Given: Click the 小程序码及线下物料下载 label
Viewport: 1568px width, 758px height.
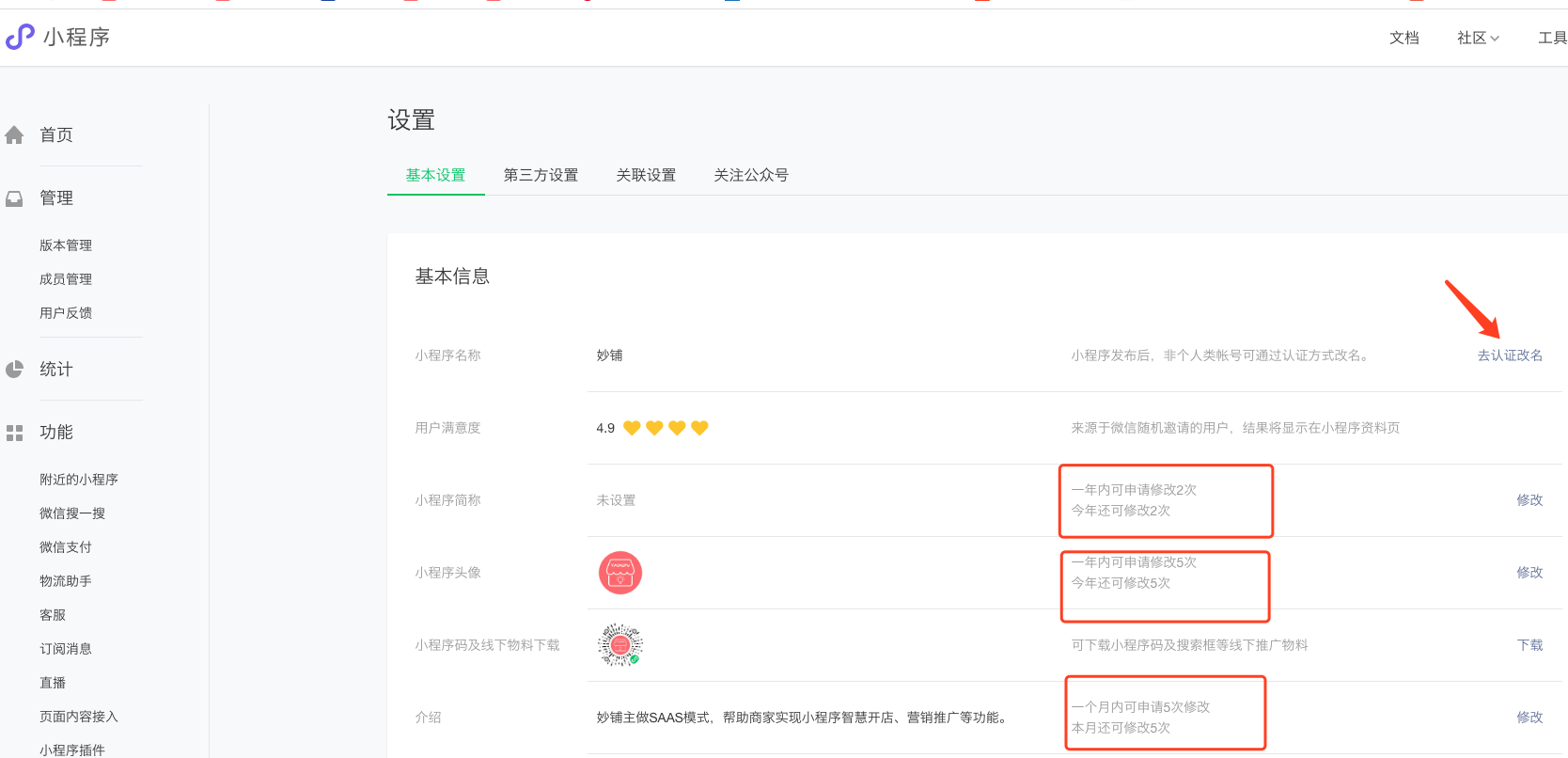Looking at the screenshot, I should [487, 645].
